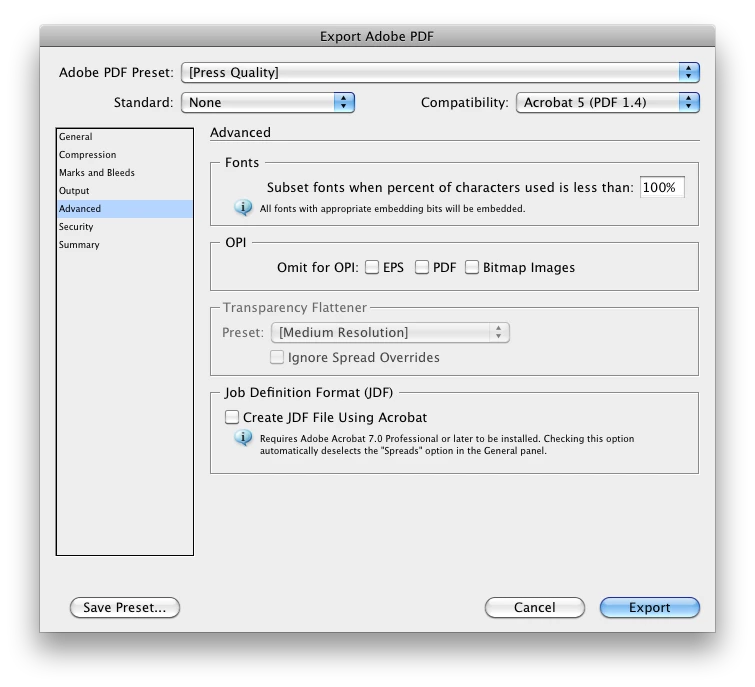Show the Summary panel

(x=125, y=245)
